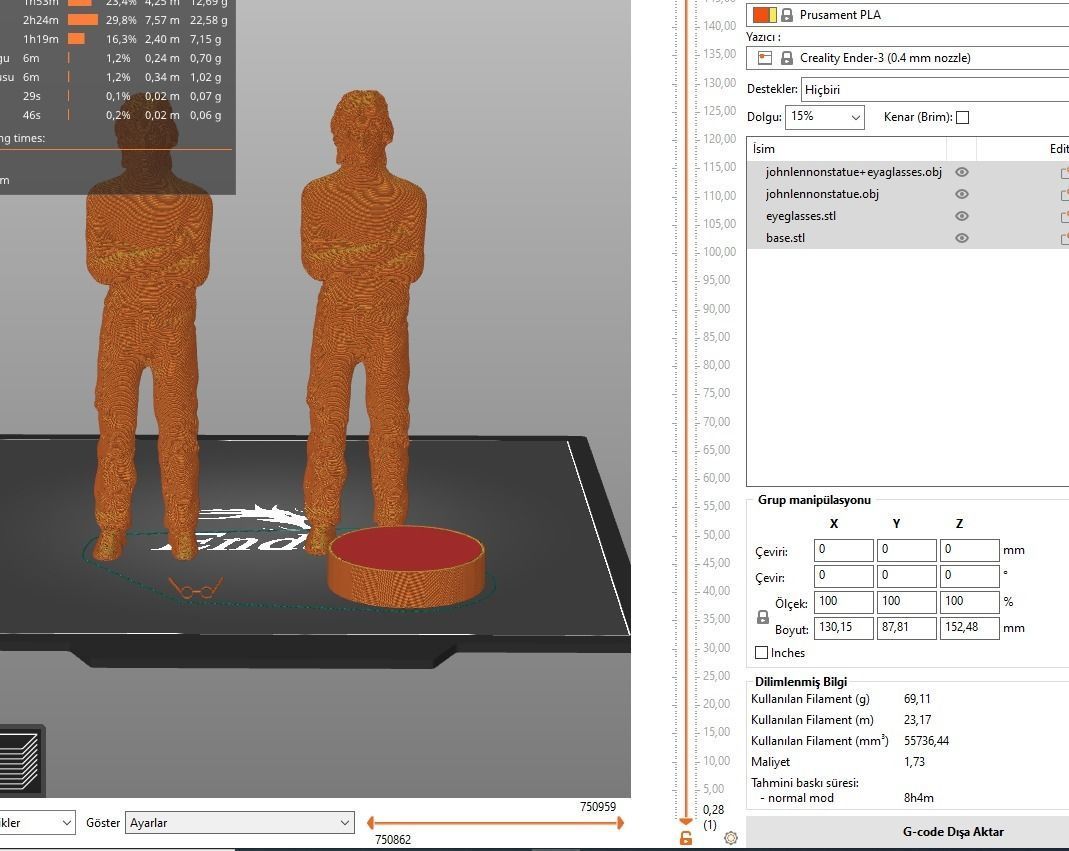Viewport: 1069px width, 851px height.
Task: Hide base.stl using its eye icon
Action: [962, 238]
